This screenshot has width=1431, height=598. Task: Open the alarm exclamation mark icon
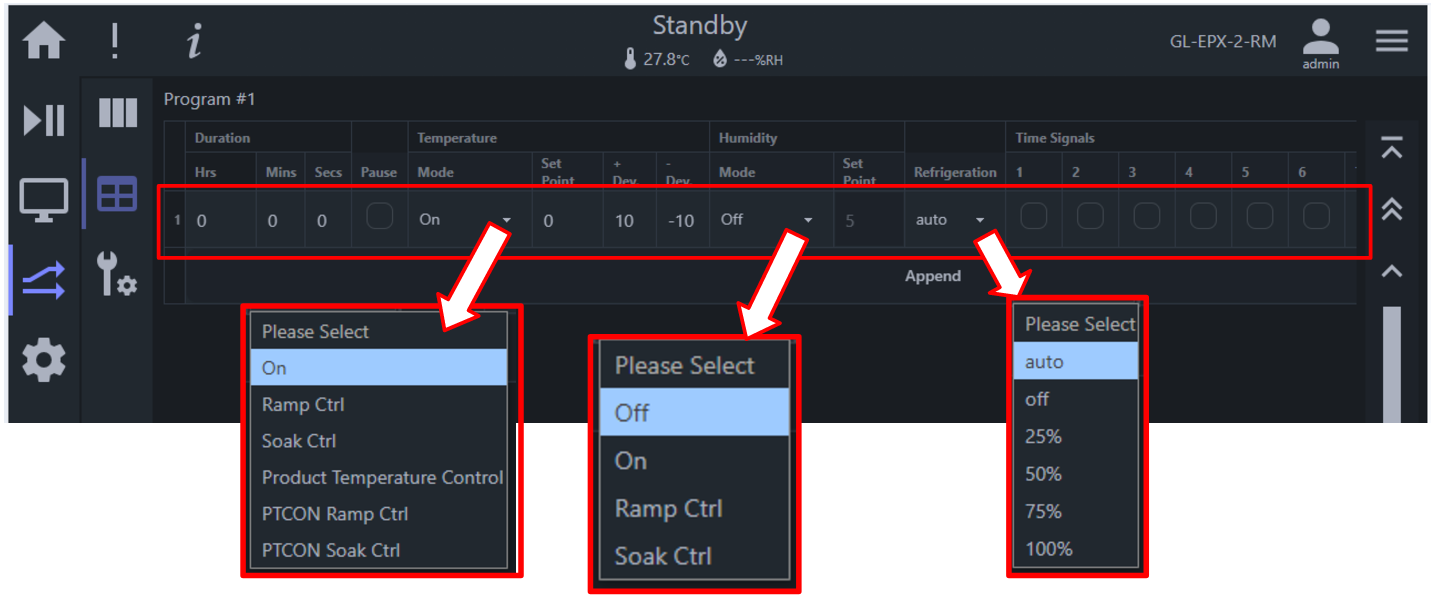pyautogui.click(x=116, y=41)
